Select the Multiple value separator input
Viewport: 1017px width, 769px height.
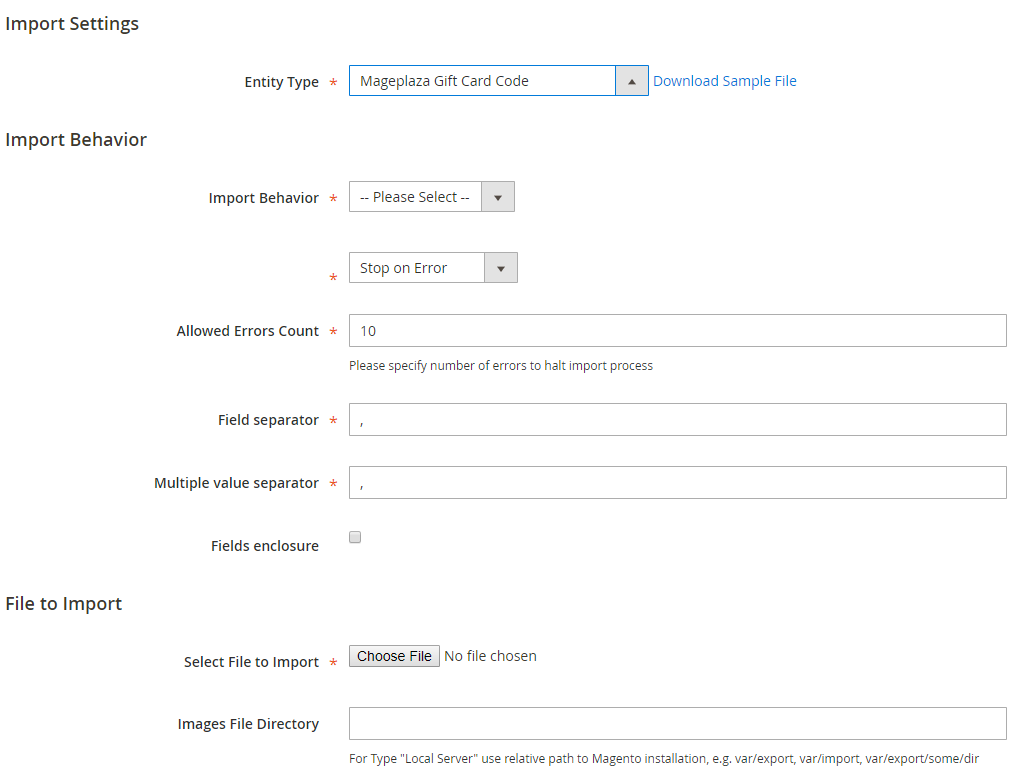(x=677, y=483)
